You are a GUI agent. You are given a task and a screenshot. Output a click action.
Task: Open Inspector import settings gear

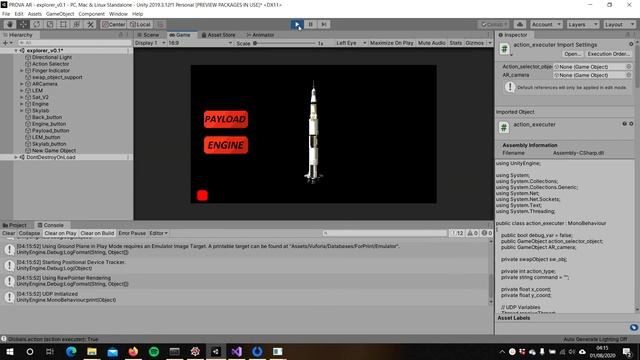[x=631, y=44]
